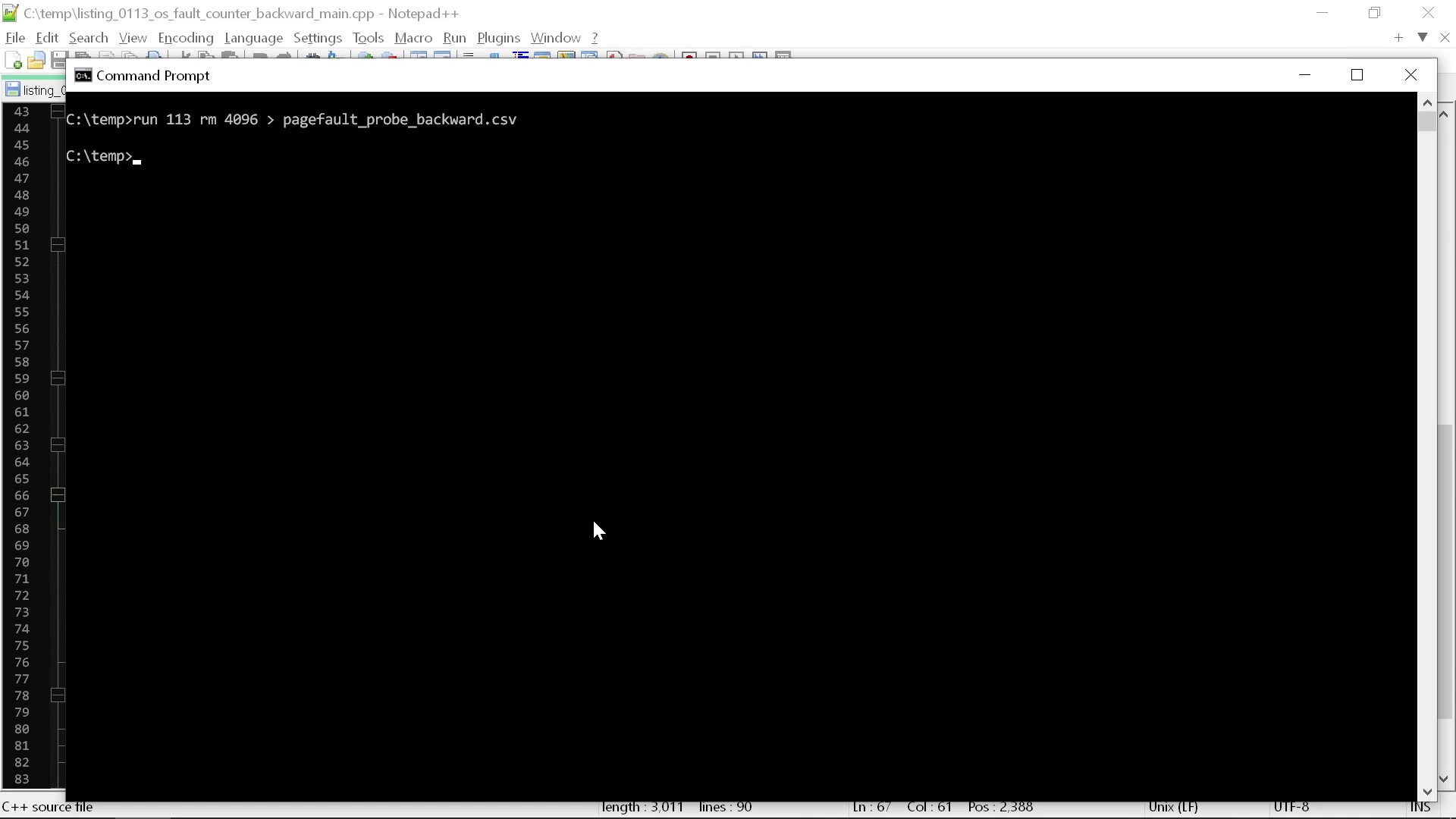Screen dimensions: 1456x819
Task: Select the Cut toolbar icon
Action: [184, 57]
